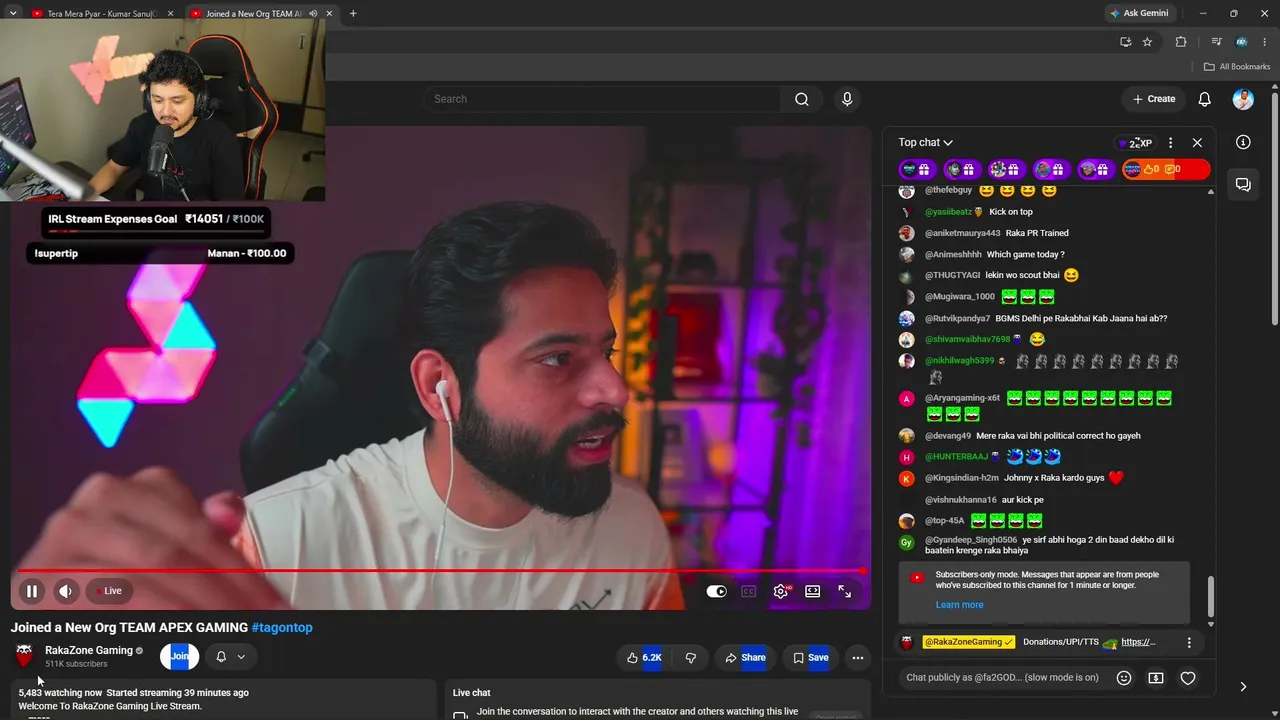1280x720 pixels.
Task: Open Chrome extensions puzzle icon
Action: [x=1181, y=42]
